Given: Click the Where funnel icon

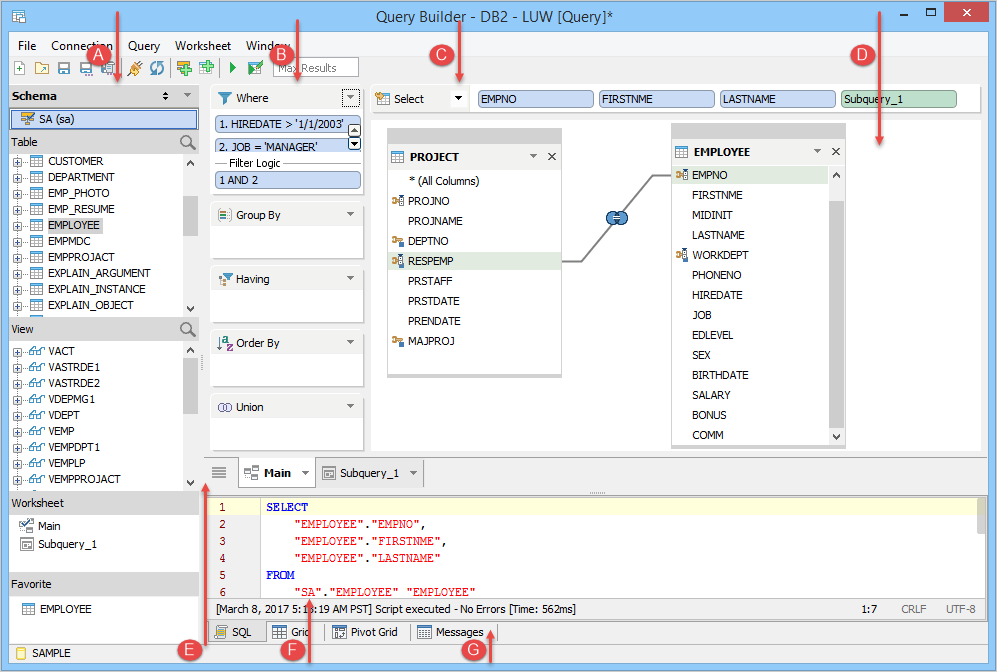Looking at the screenshot, I should [224, 98].
